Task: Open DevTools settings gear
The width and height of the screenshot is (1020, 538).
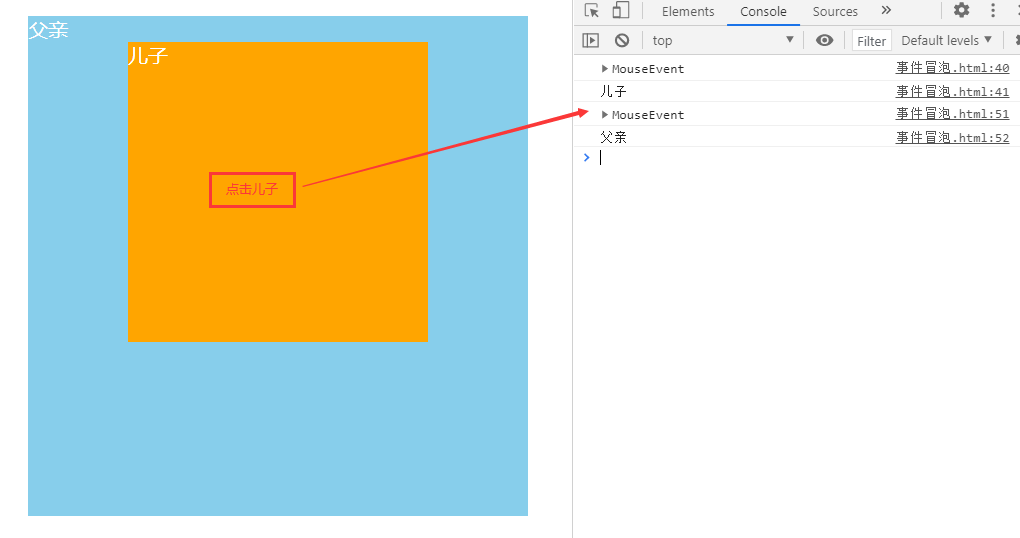Action: (961, 11)
